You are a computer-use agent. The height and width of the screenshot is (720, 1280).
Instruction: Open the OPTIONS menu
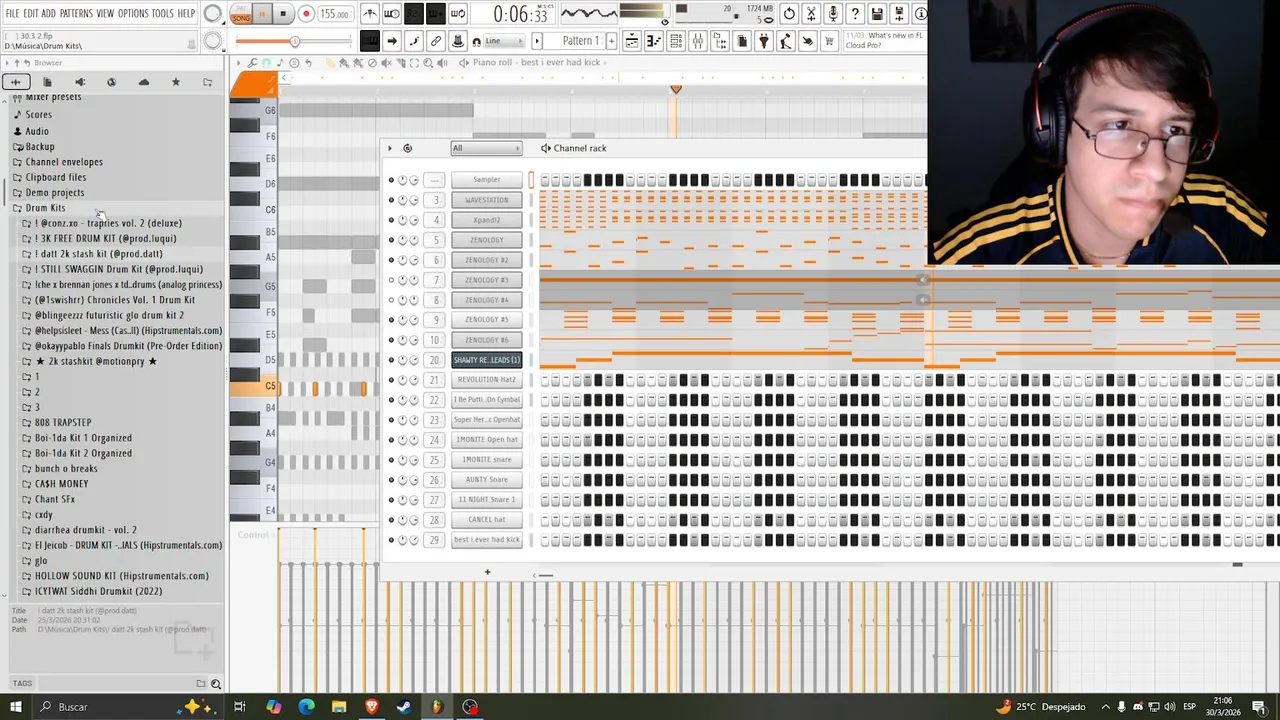(133, 14)
